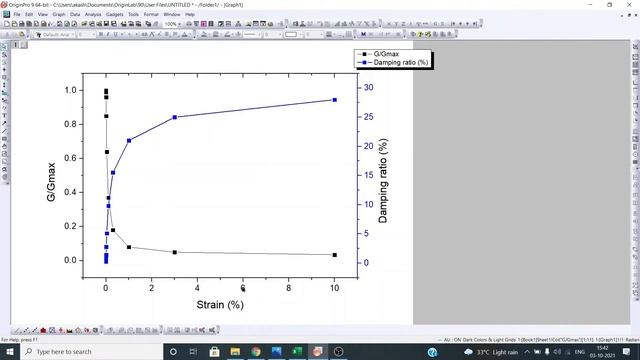Open the Windows Start menu
Image resolution: width=640 pixels, height=360 pixels.
click(10, 351)
